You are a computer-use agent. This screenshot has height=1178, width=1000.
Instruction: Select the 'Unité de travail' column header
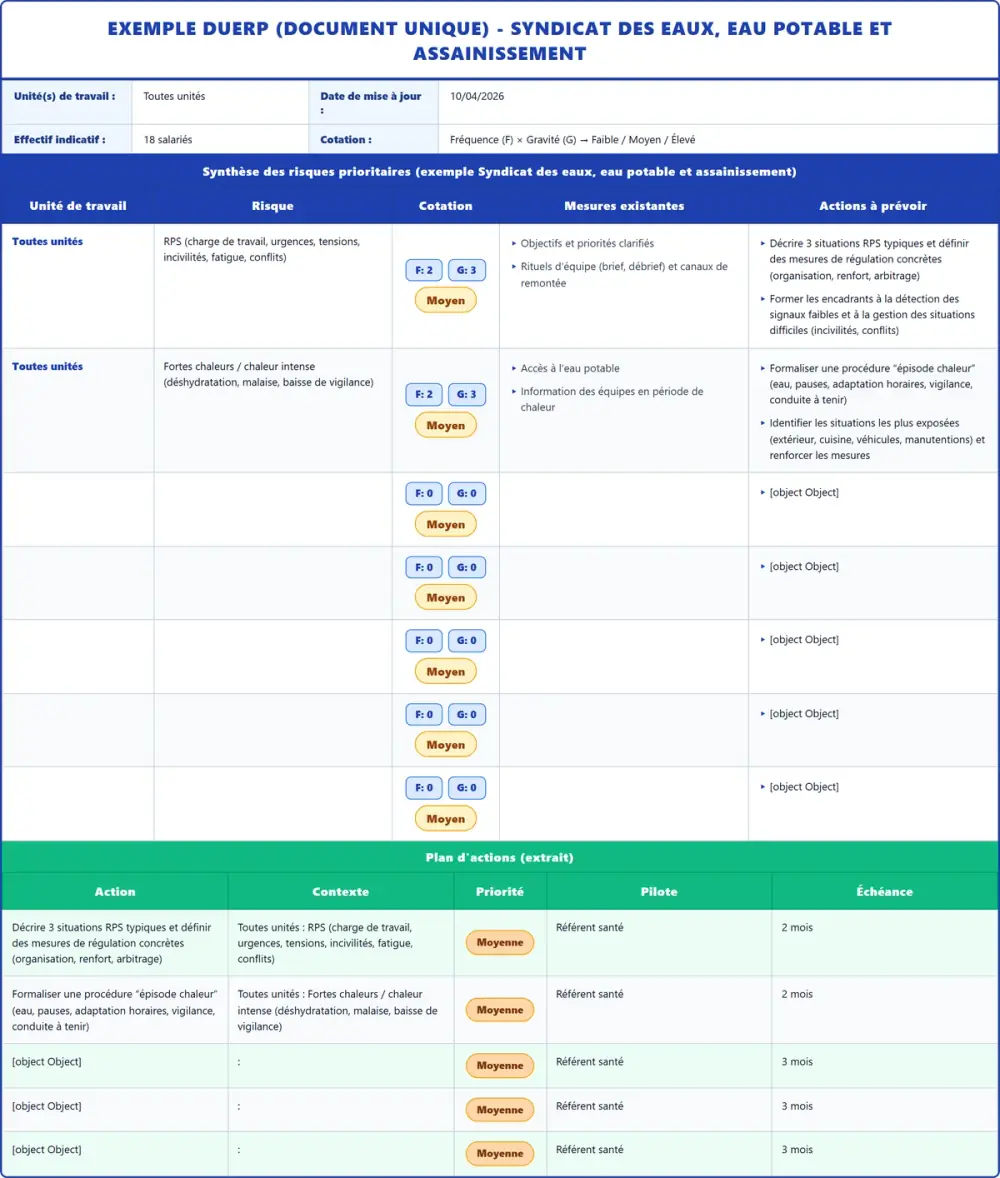78,206
